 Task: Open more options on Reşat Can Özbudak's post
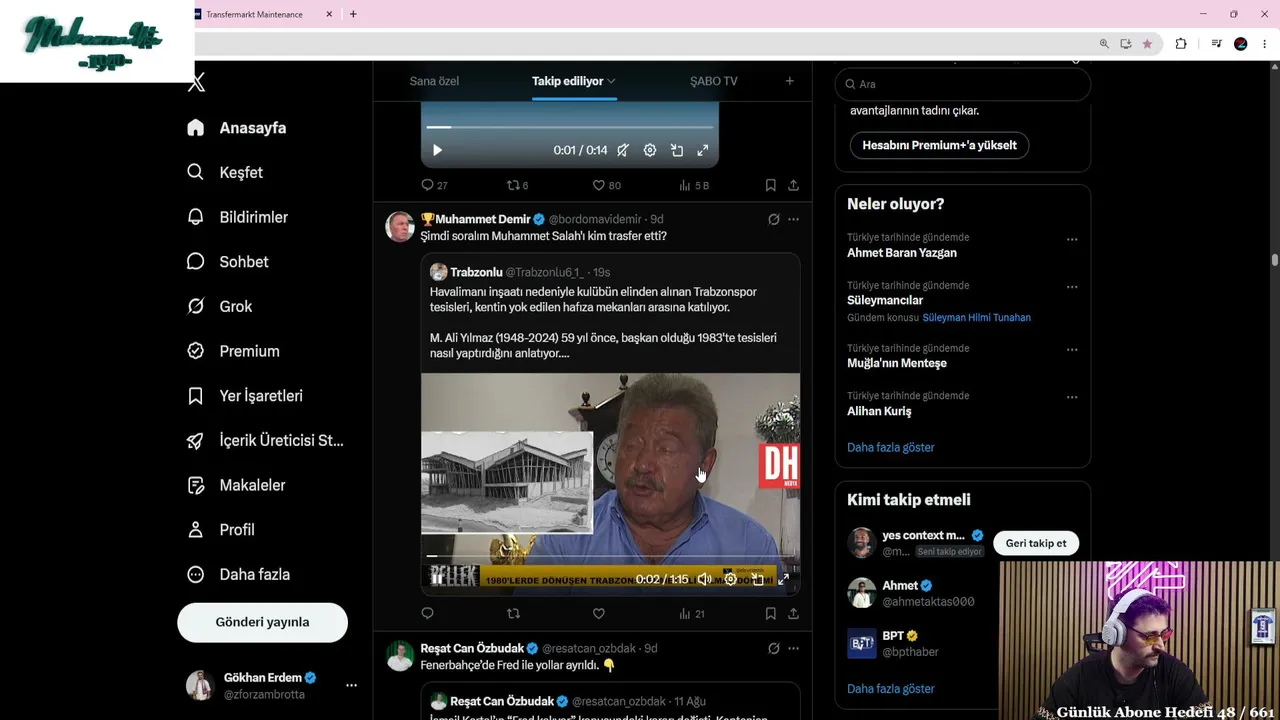pyautogui.click(x=793, y=648)
